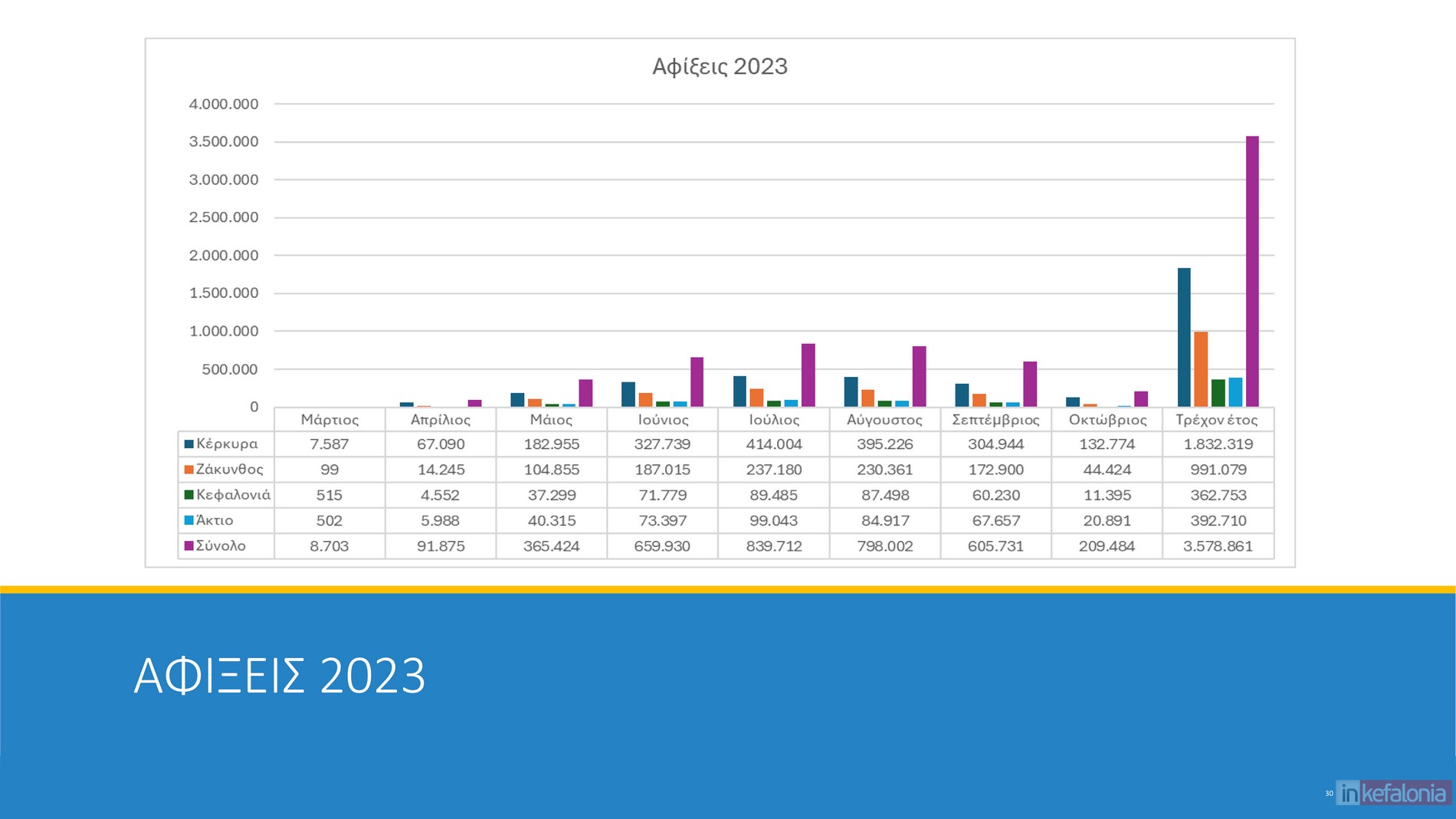Click the Κέρκυρα row label
The image size is (1456, 819).
coord(227,444)
